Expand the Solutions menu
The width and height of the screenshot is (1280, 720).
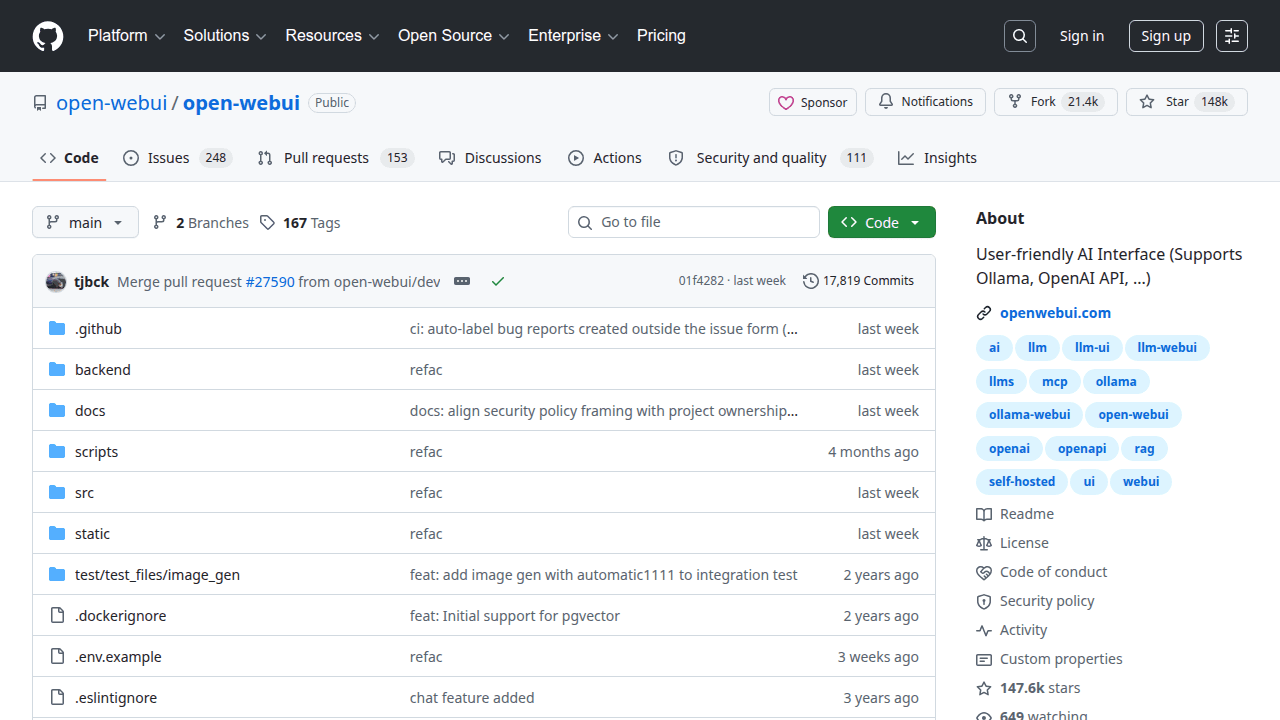225,36
